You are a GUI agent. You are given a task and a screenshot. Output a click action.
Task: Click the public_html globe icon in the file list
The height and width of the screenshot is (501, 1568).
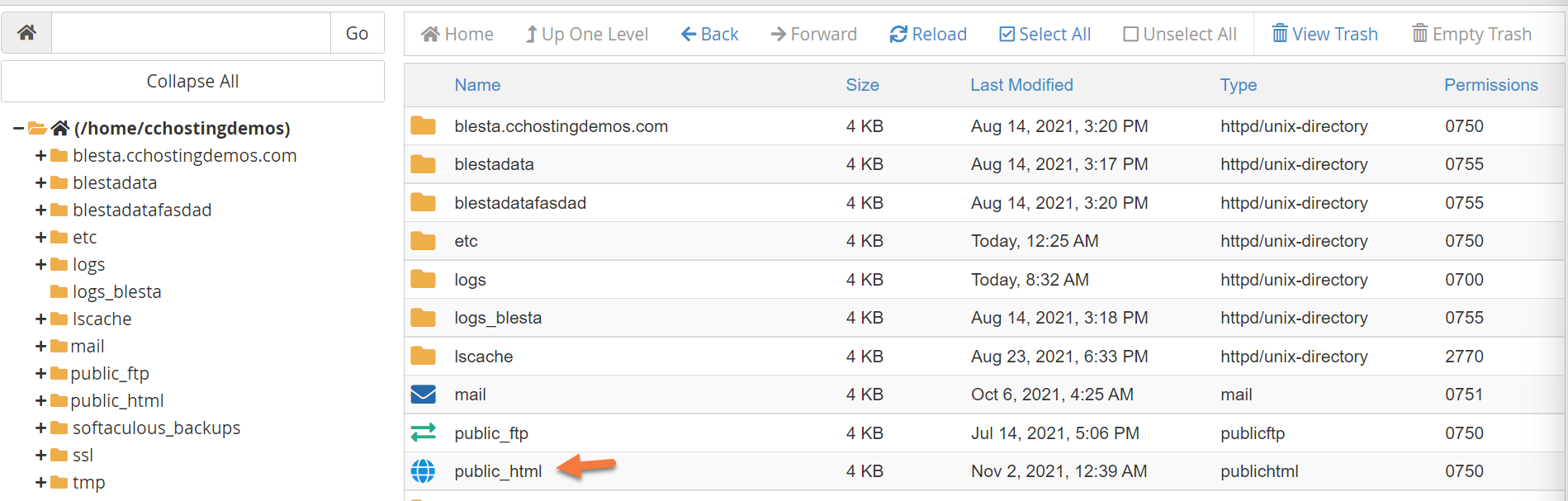coord(423,471)
